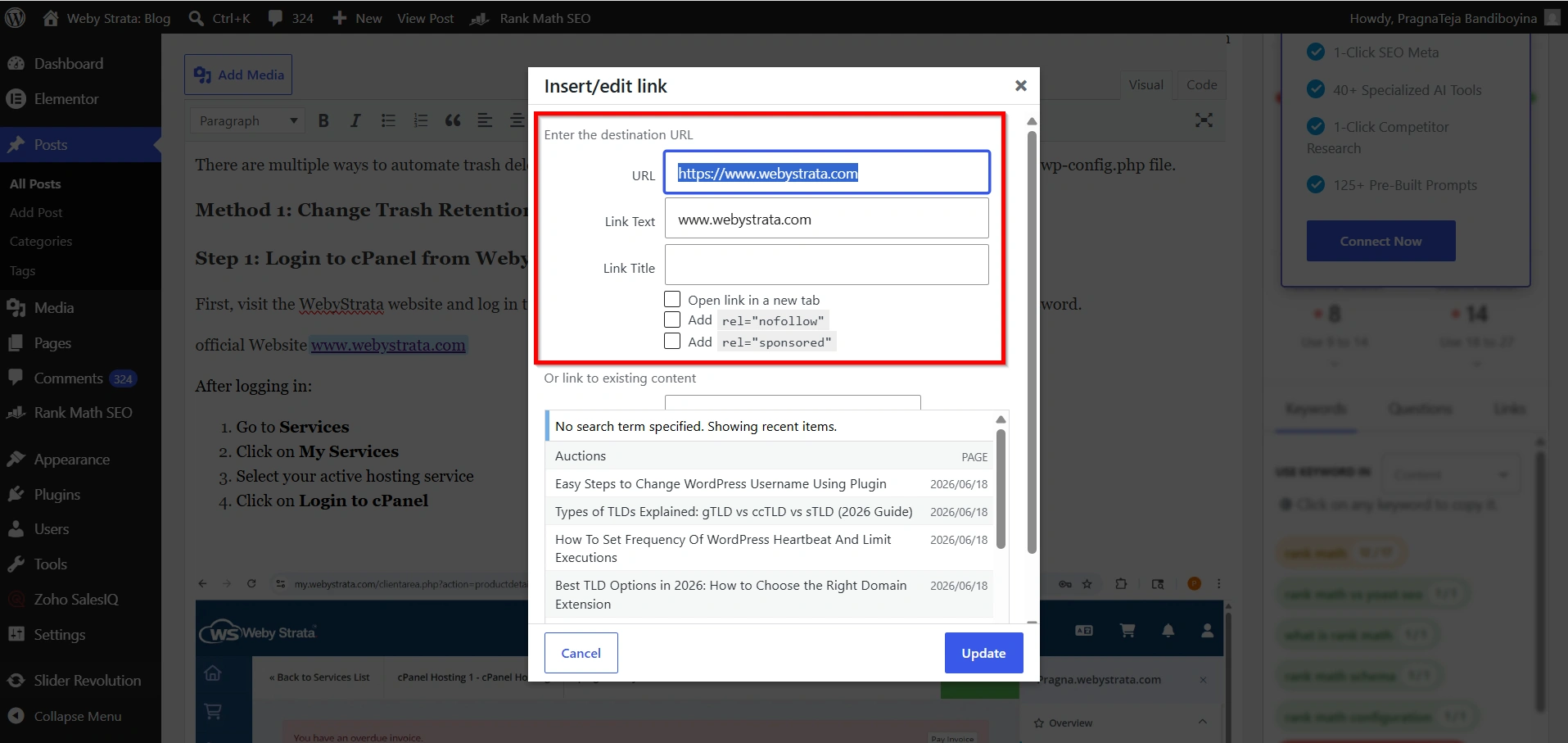This screenshot has height=743, width=1568.
Task: Open Categories submenu item
Action: coord(41,242)
